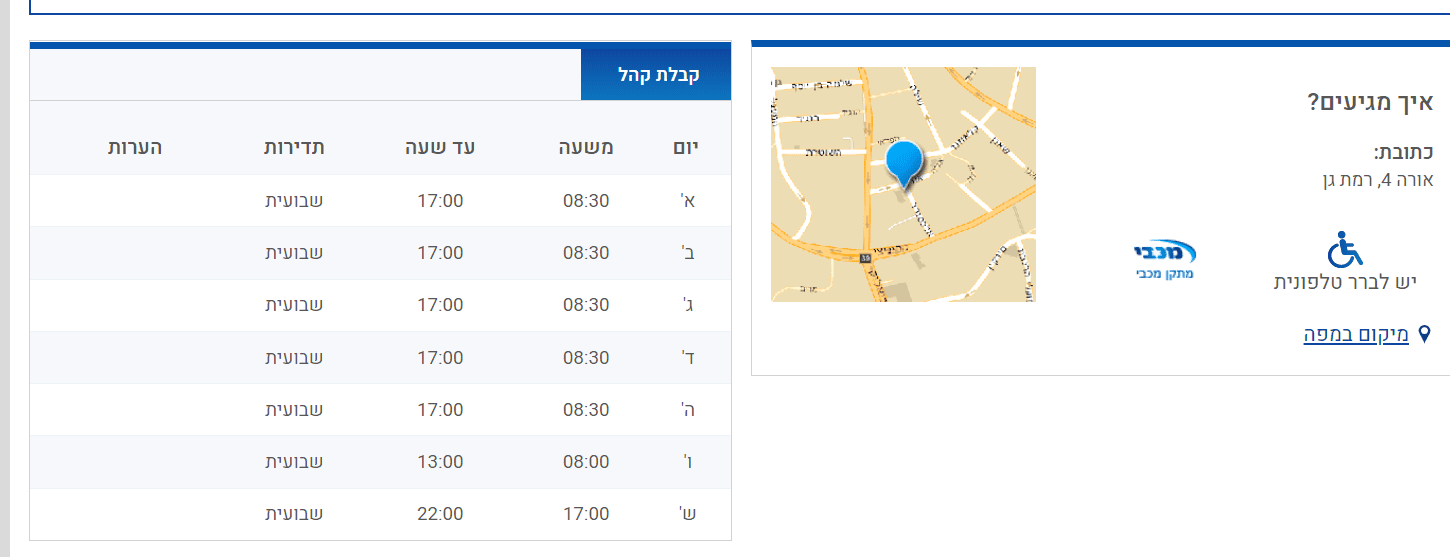Click the יום column header
Viewport: 1450px width, 557px height.
pos(686,148)
